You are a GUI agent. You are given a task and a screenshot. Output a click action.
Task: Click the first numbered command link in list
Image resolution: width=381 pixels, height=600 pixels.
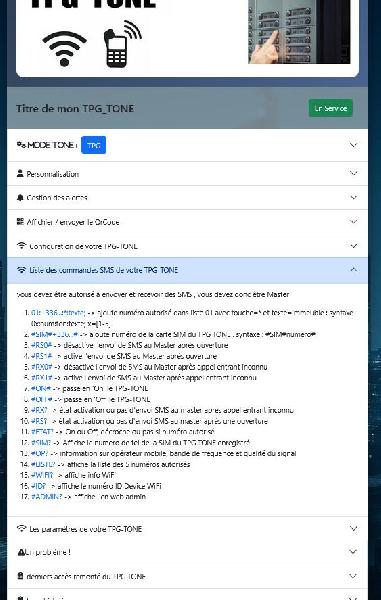tap(58, 313)
